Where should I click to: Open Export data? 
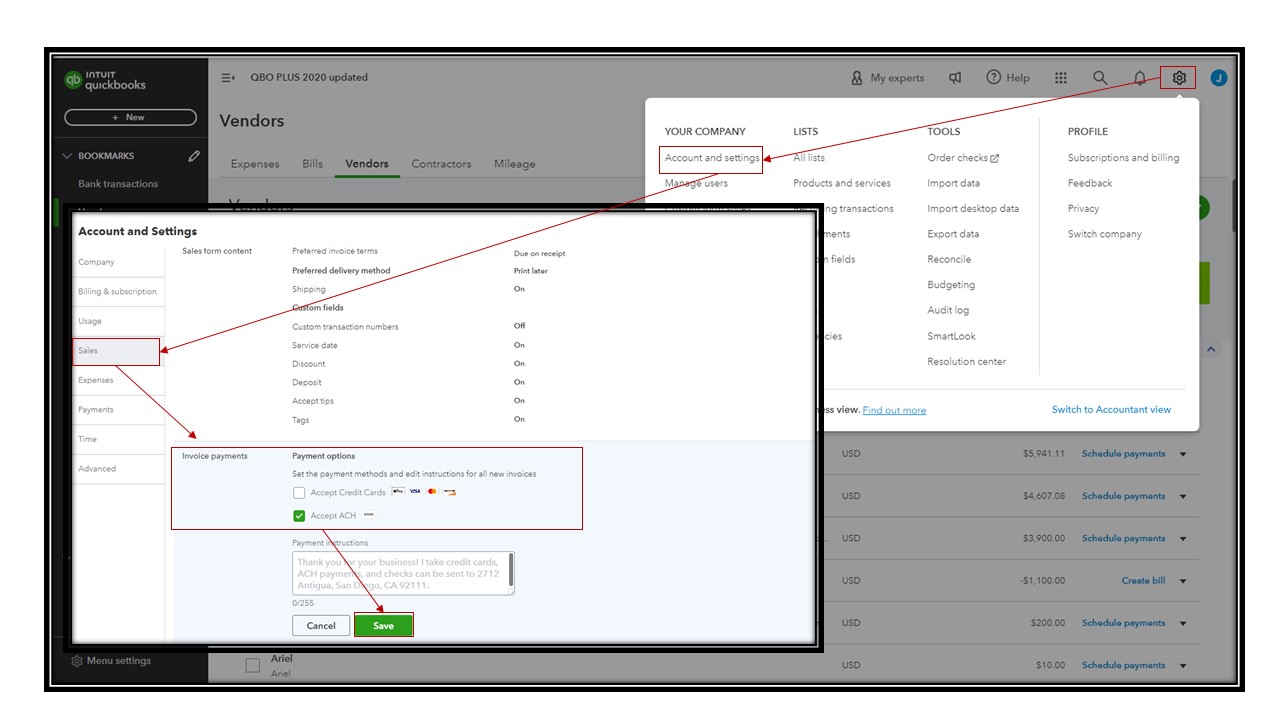pyautogui.click(x=953, y=234)
